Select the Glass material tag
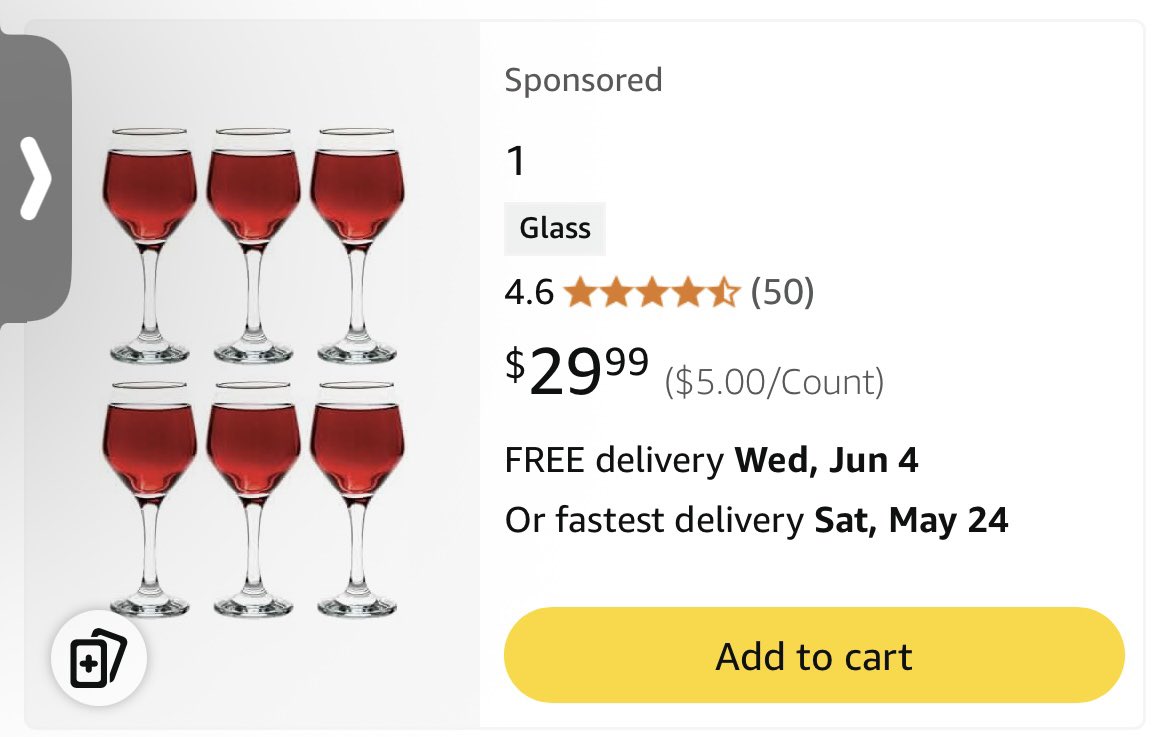Image resolution: width=1170 pixels, height=737 pixels. pyautogui.click(x=554, y=228)
